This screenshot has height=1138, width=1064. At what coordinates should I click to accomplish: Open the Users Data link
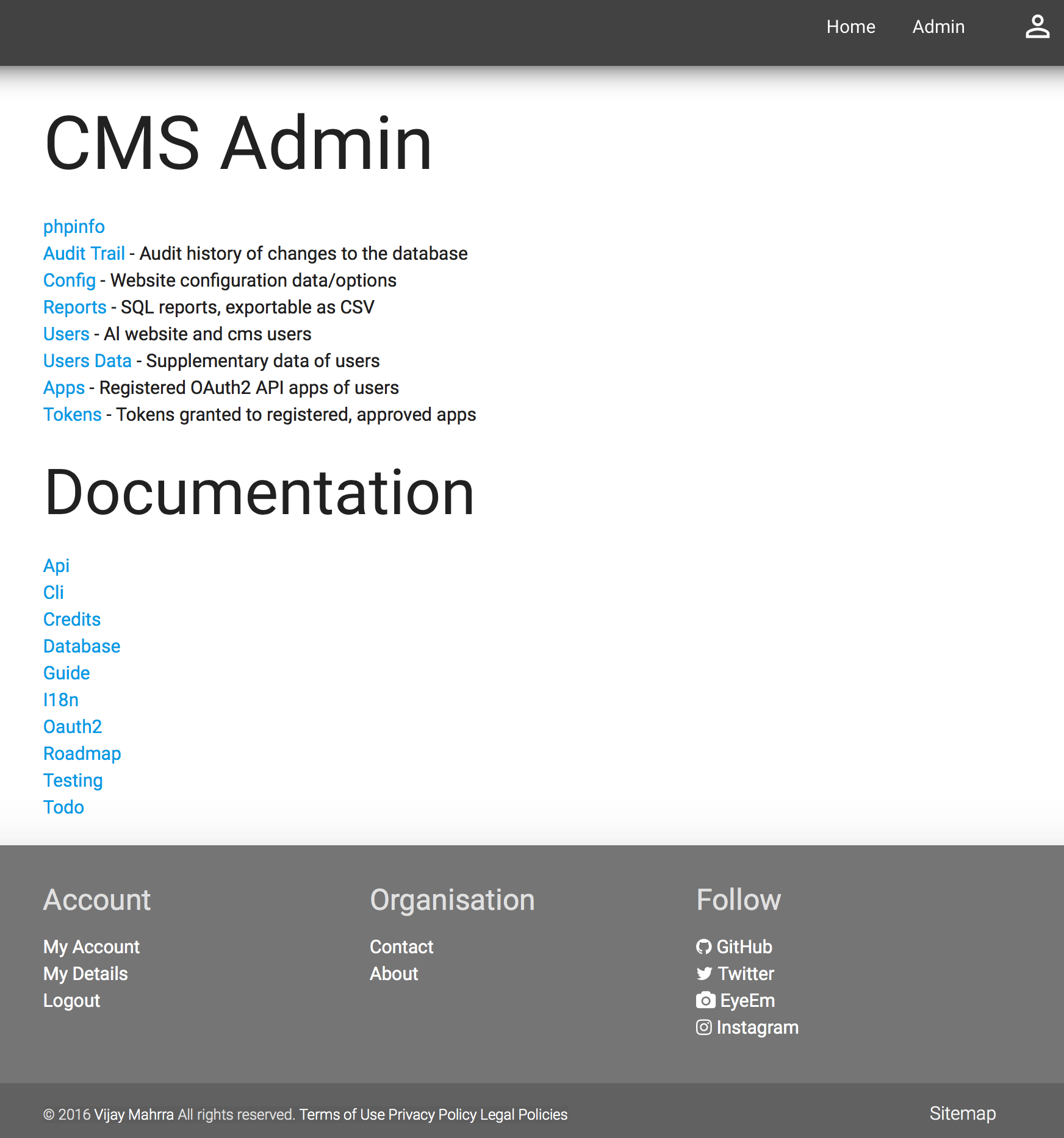[87, 360]
